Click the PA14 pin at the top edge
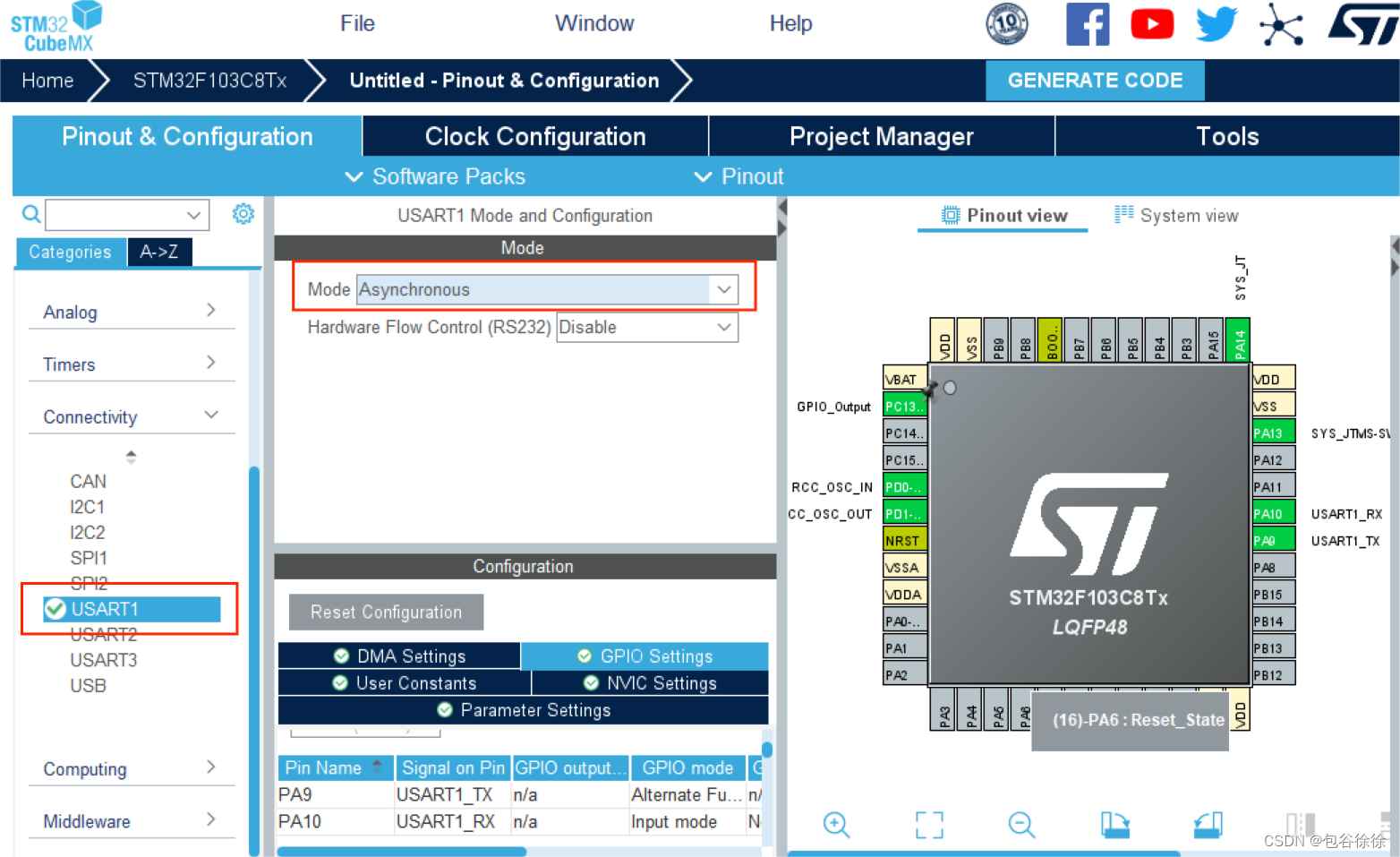Viewport: 1400px width, 857px height. coord(1238,339)
